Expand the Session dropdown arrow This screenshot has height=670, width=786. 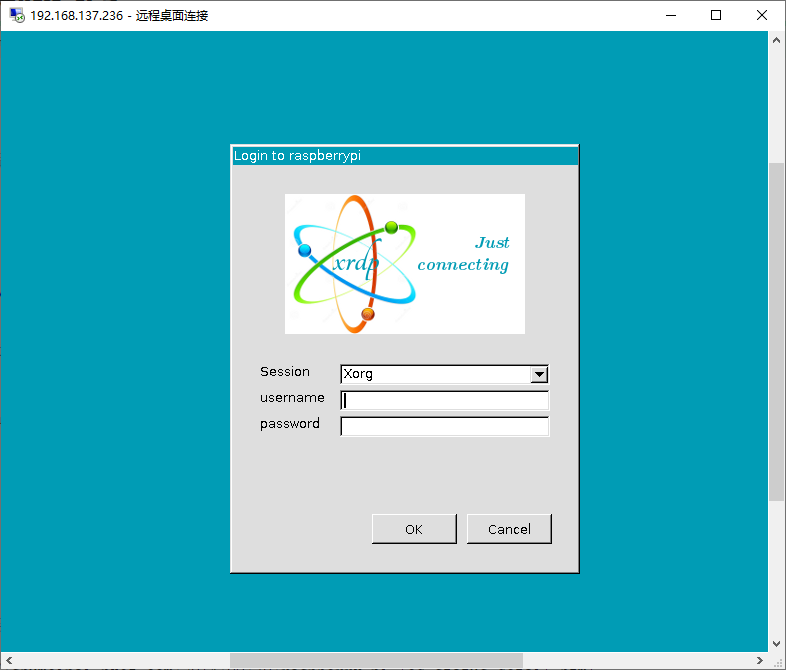(539, 375)
